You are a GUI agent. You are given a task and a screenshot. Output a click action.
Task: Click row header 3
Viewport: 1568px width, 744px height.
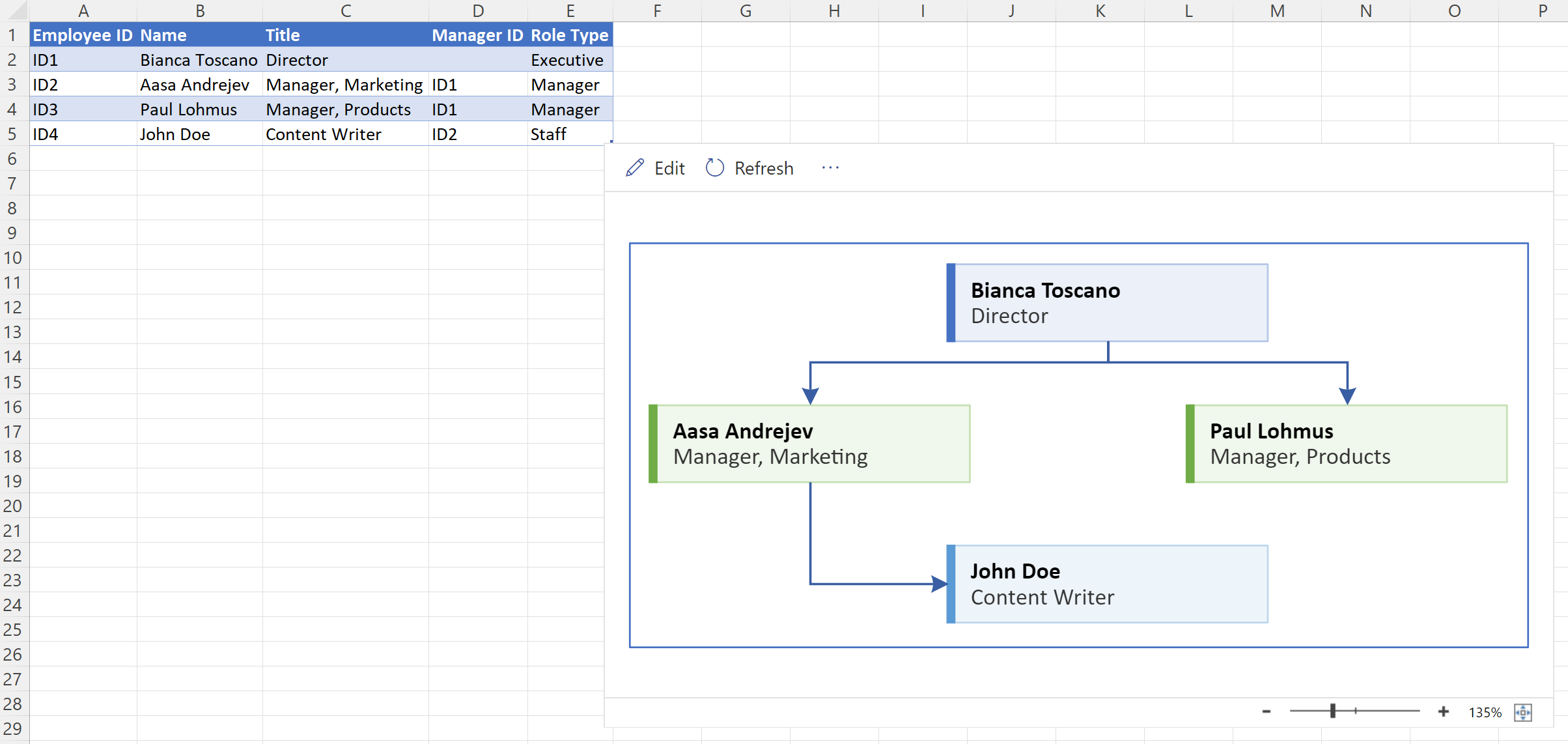click(12, 84)
